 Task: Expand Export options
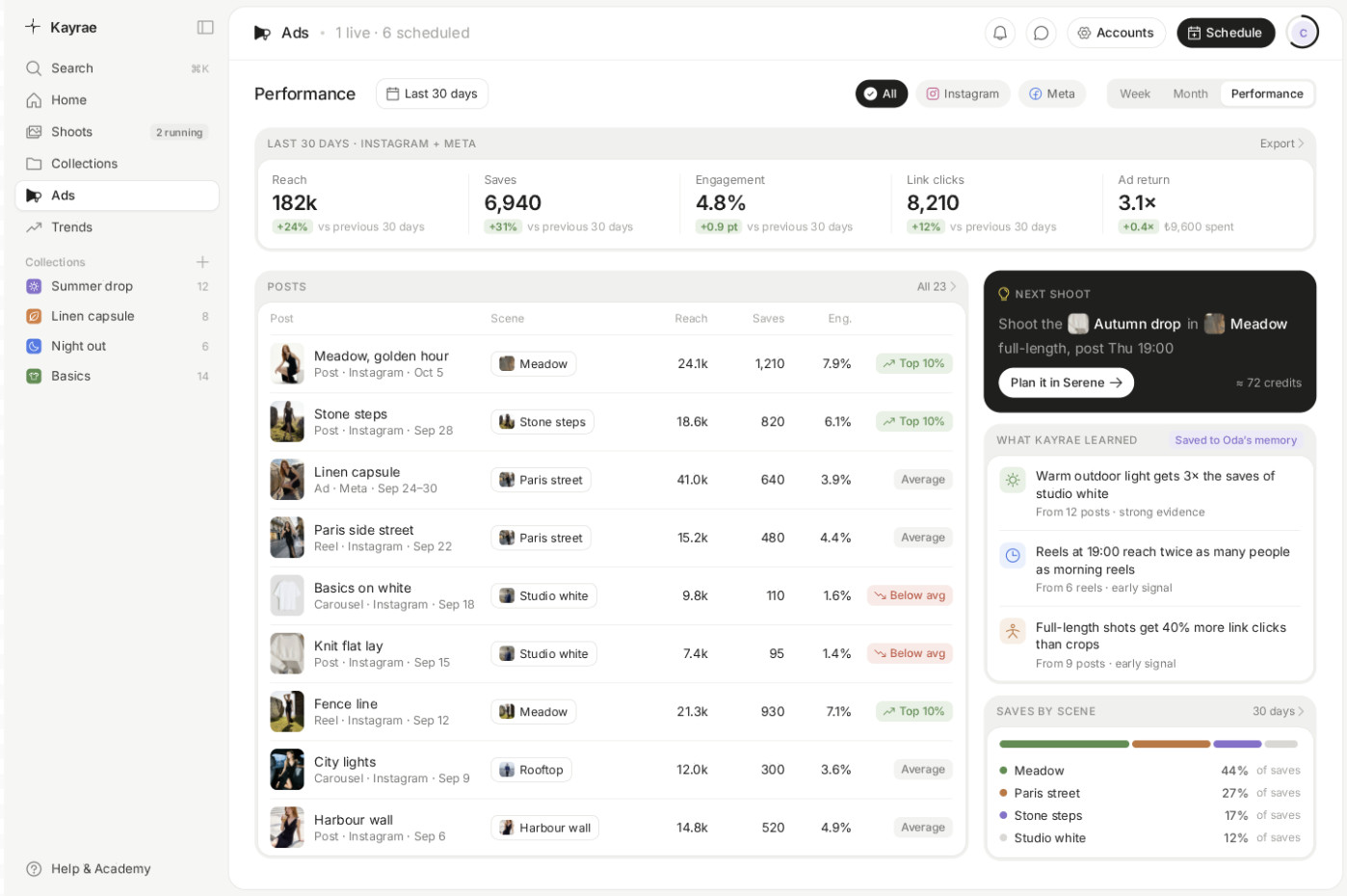1281,144
